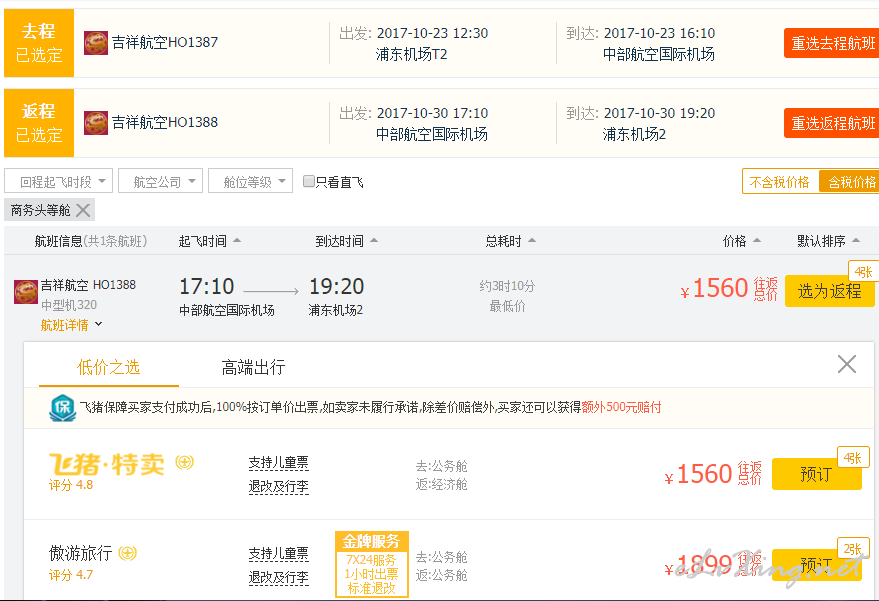Sort flights by 起飞时间
Viewport: 879px width, 601px height.
point(209,241)
